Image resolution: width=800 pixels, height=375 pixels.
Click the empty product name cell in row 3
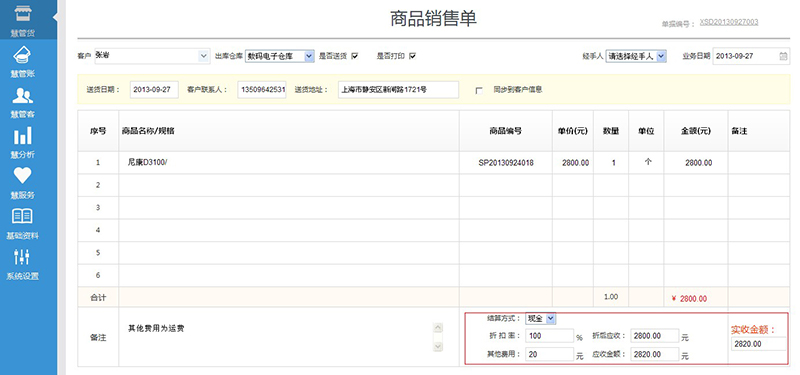tap(289, 208)
